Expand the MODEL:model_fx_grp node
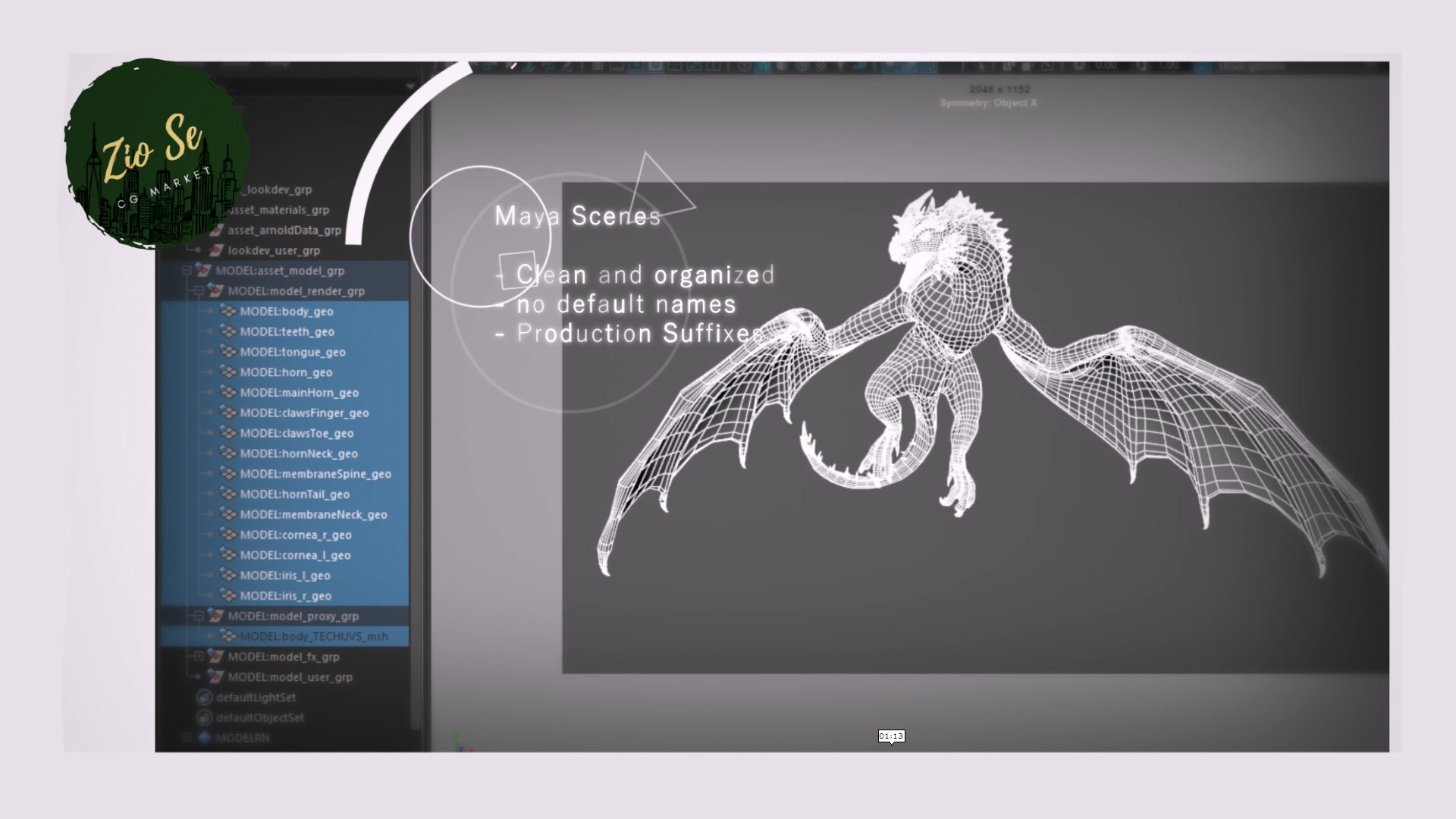 pos(199,657)
